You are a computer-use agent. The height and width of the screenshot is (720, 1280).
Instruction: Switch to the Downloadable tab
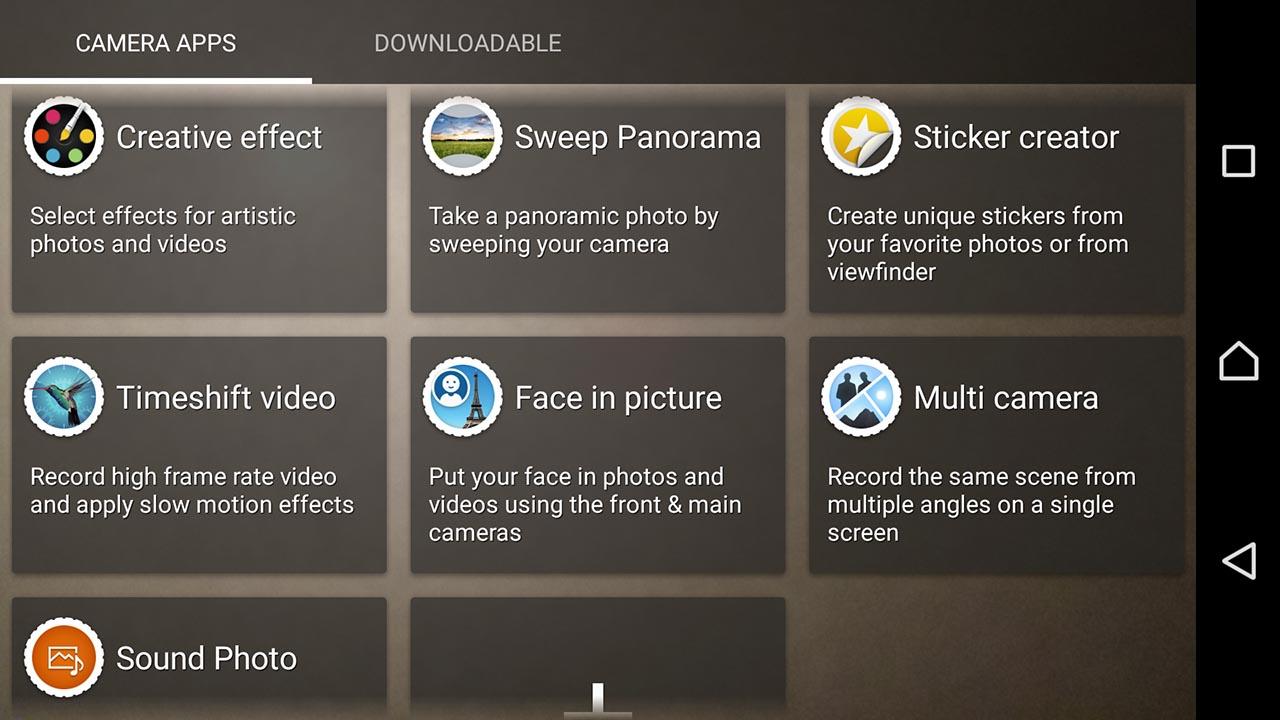click(467, 43)
